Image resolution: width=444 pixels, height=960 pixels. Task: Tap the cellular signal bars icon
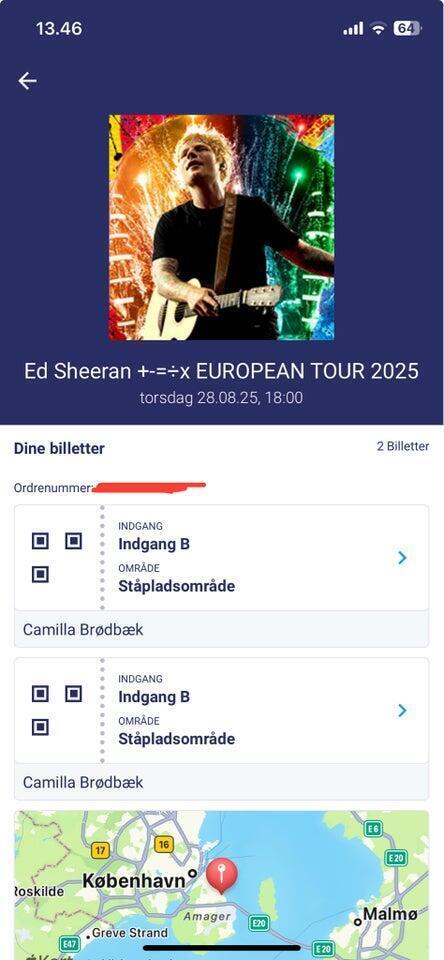click(353, 29)
